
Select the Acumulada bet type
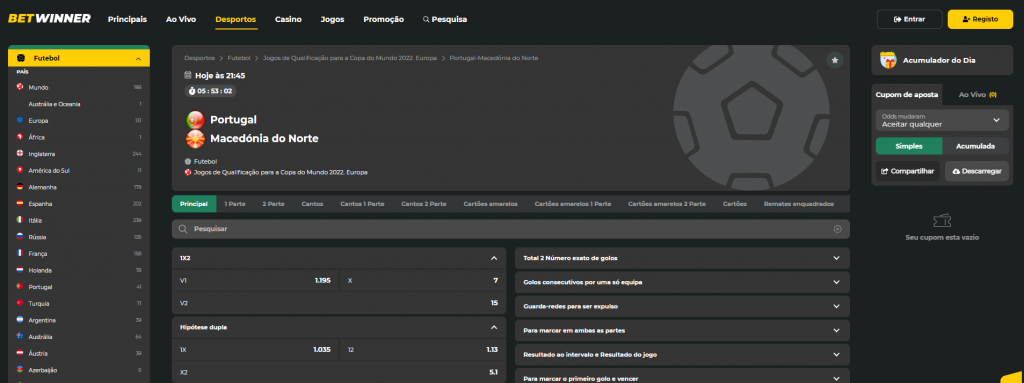pos(976,146)
